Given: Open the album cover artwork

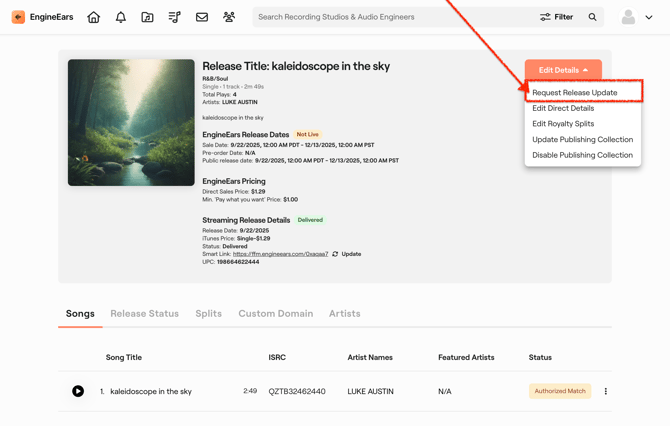Looking at the screenshot, I should click(x=131, y=122).
